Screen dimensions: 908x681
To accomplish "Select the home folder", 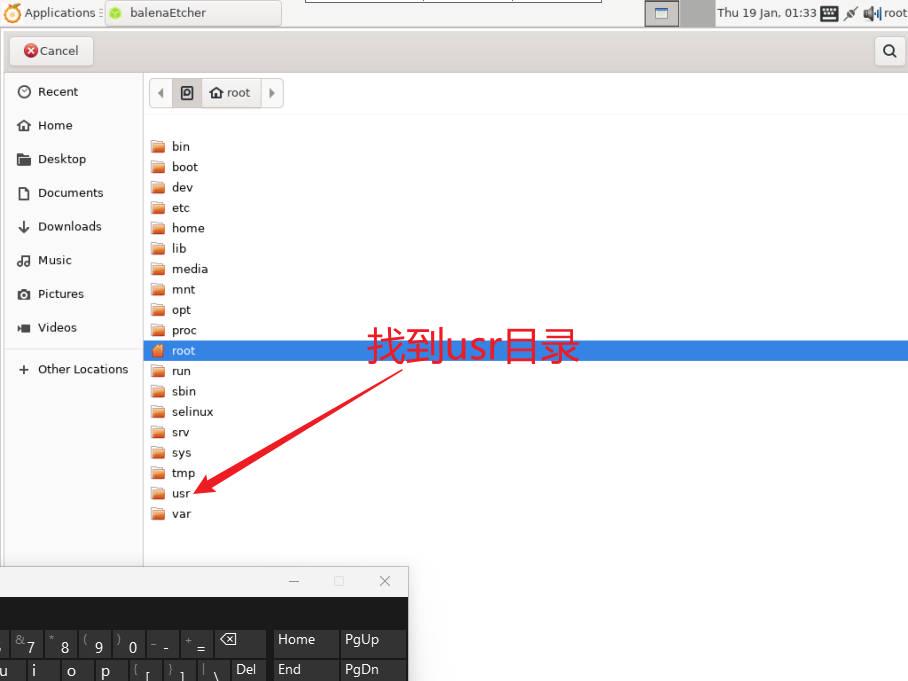I will (x=525, y=228).
